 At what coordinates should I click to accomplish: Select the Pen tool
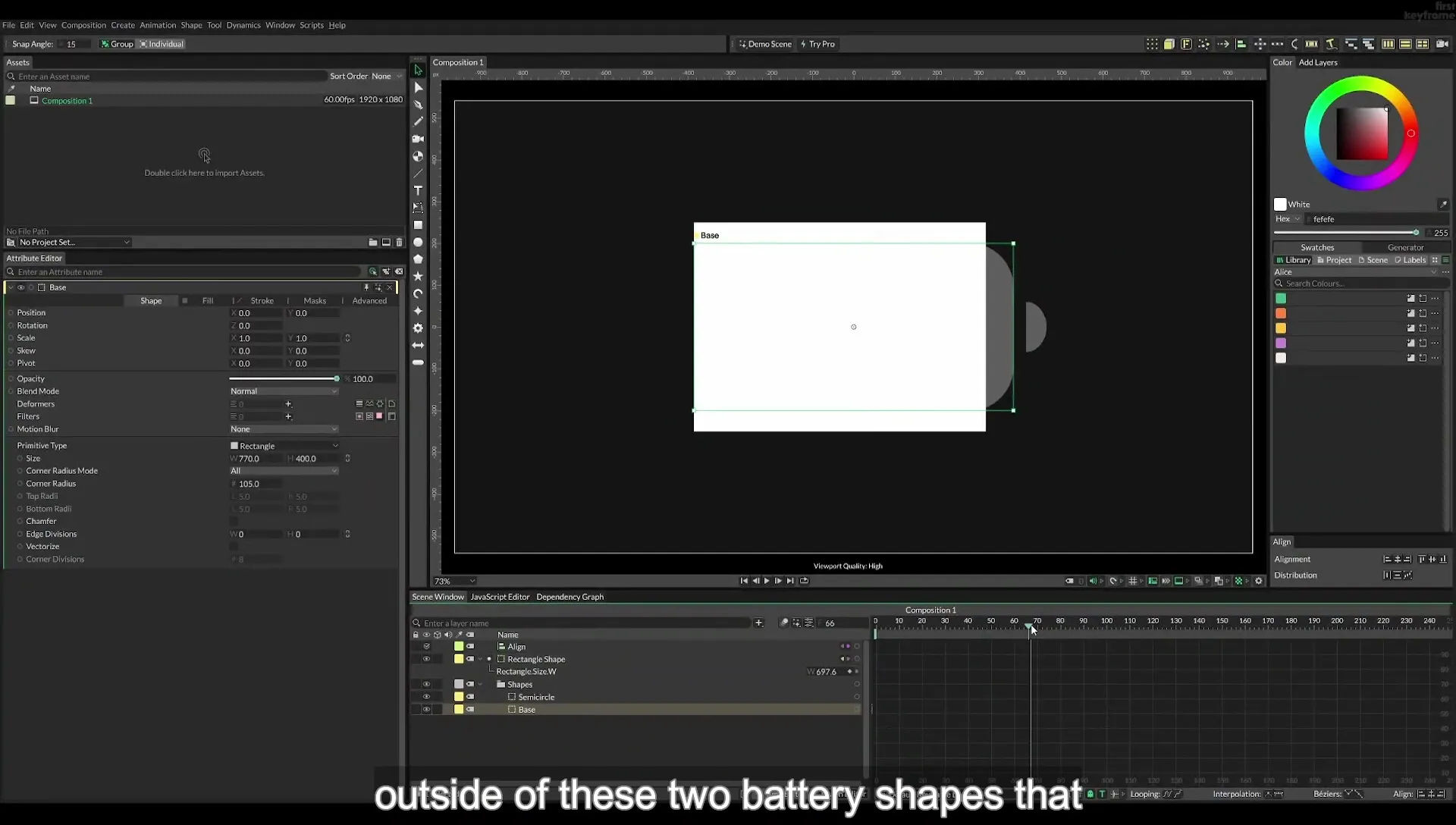point(418,105)
